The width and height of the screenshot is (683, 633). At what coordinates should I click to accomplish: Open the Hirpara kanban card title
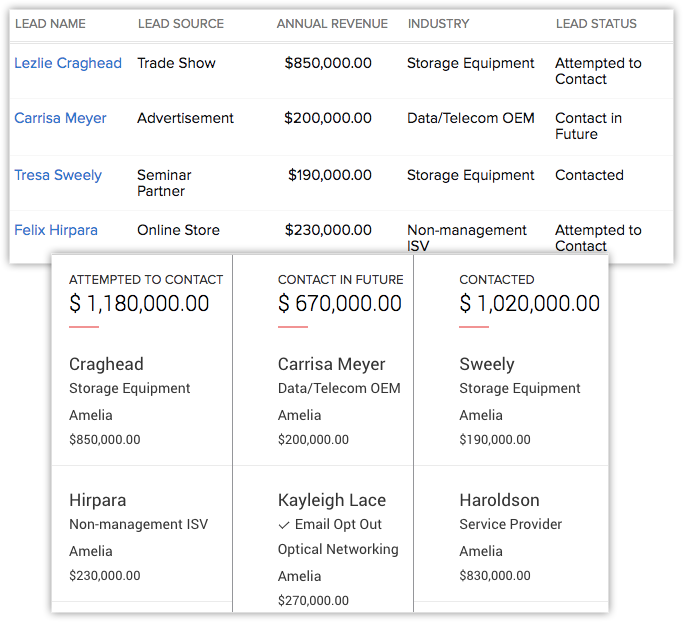point(98,500)
